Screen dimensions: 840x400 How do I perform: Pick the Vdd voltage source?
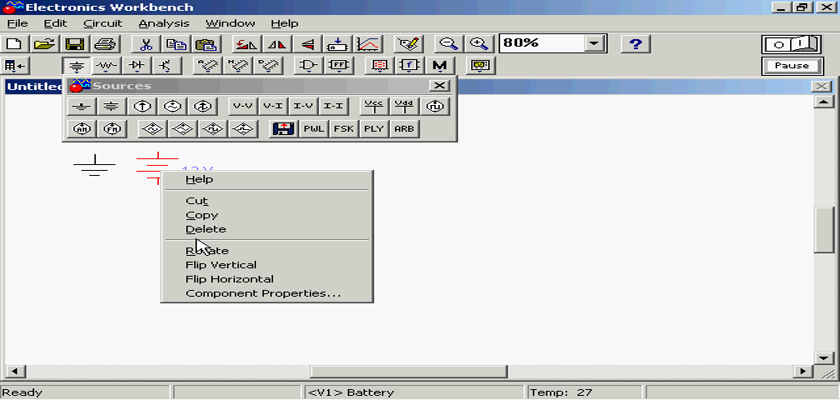pos(404,107)
